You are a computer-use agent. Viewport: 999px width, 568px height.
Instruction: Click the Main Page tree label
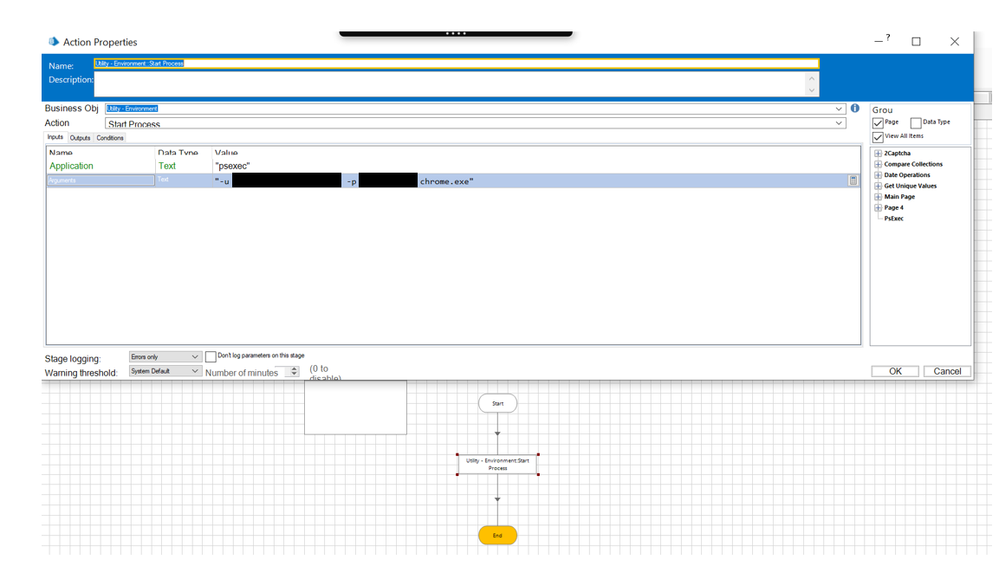pyautogui.click(x=899, y=197)
